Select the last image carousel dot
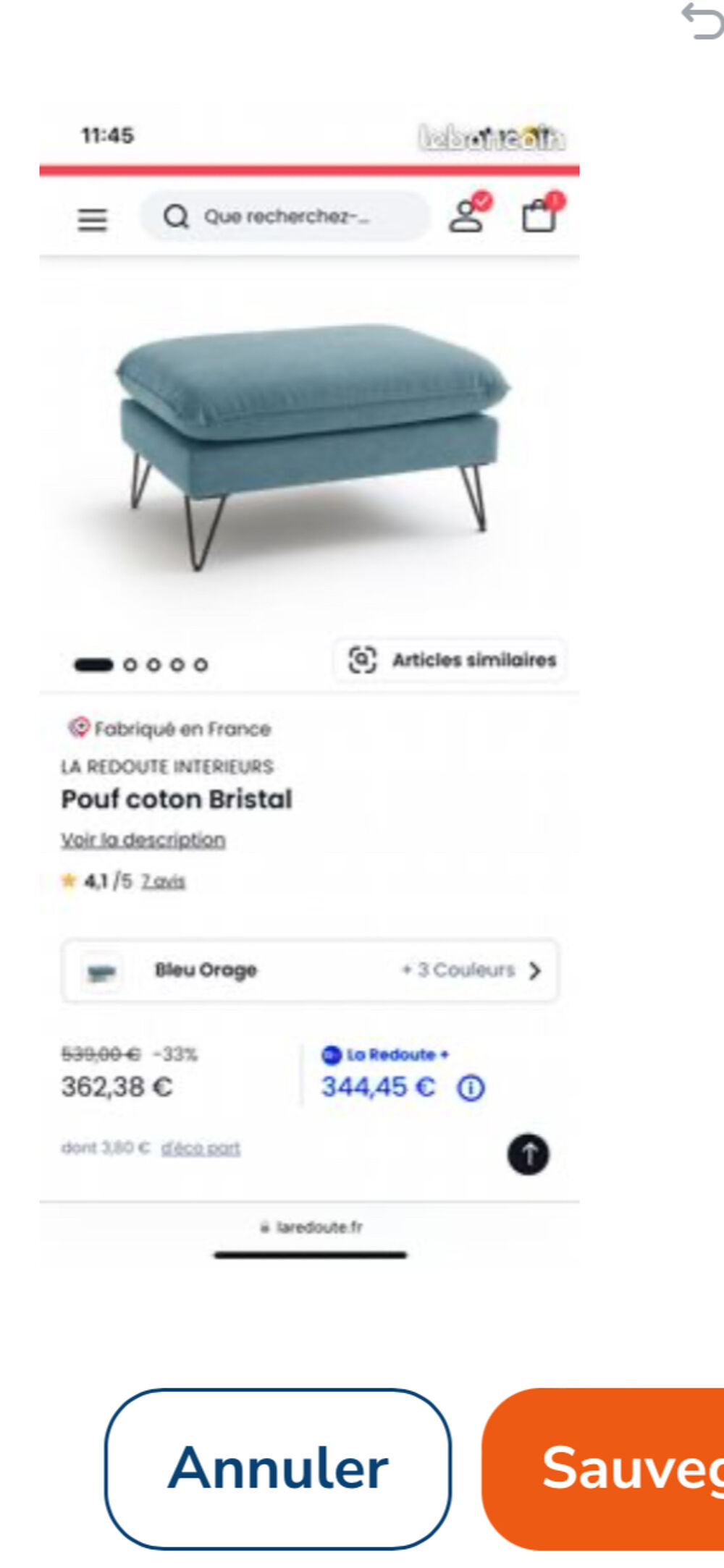This screenshot has width=724, height=1568. click(201, 664)
